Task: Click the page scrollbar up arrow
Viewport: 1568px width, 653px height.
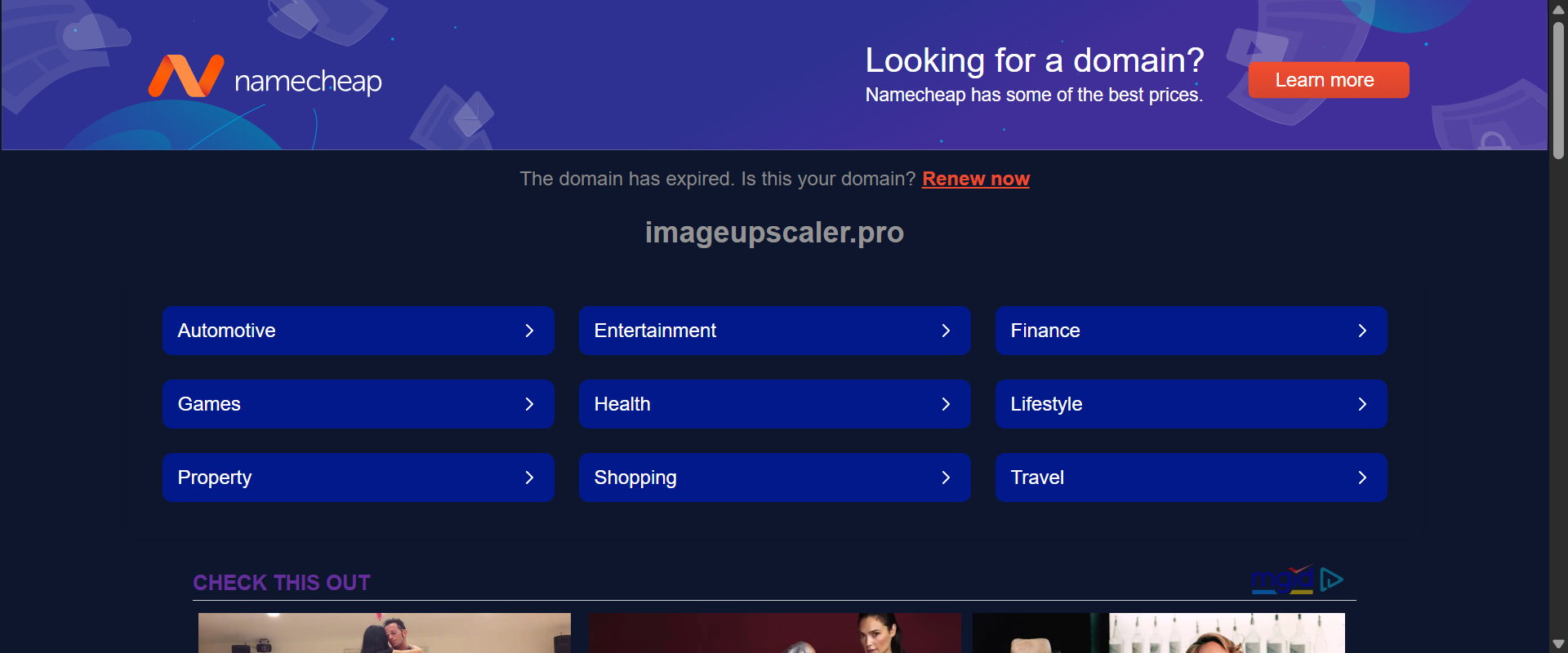Action: click(1558, 9)
